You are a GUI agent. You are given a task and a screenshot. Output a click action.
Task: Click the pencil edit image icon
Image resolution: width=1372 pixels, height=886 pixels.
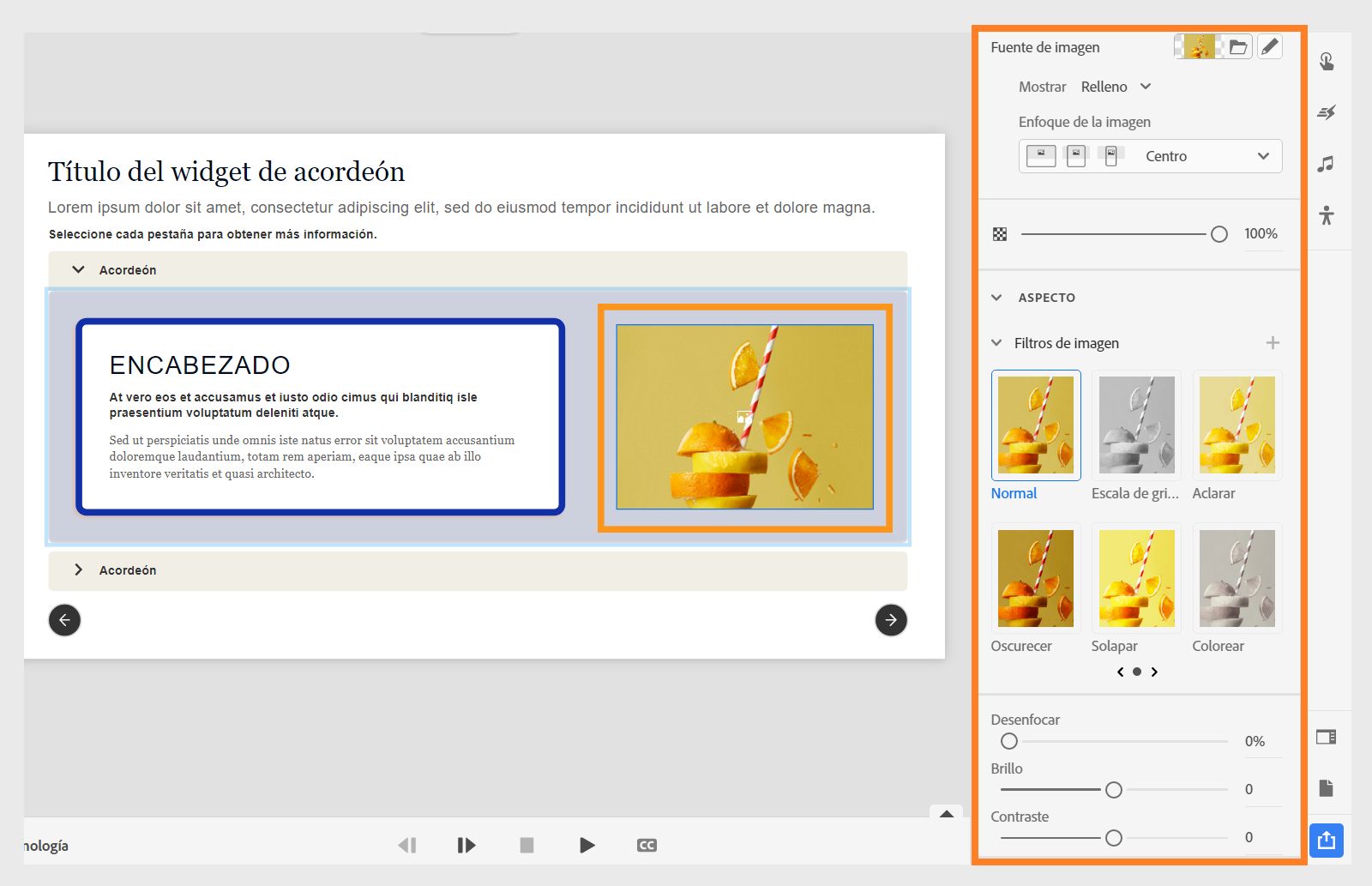[1270, 46]
